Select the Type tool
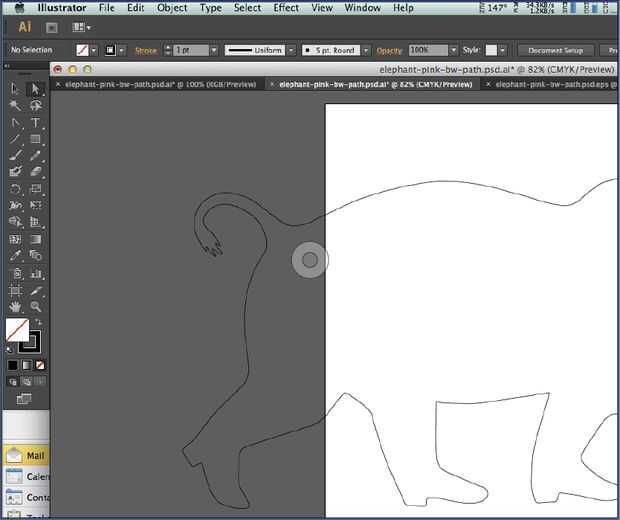The image size is (620, 520). [36, 122]
